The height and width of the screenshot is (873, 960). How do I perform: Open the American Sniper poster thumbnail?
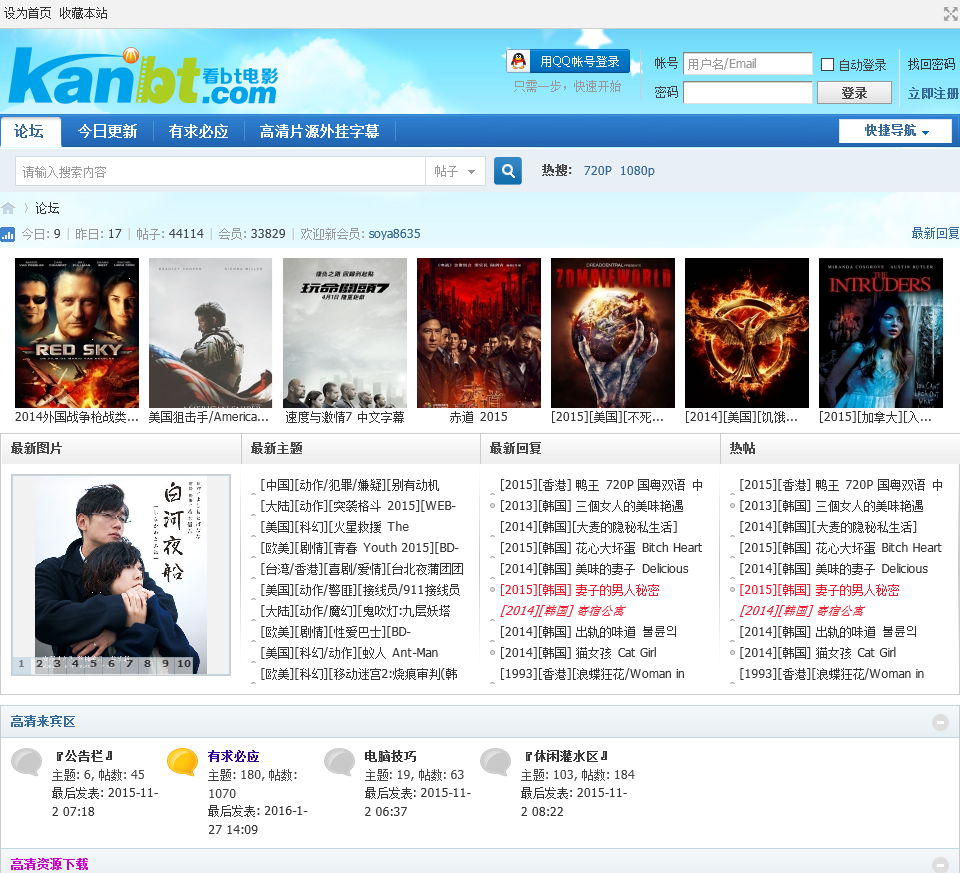(x=210, y=332)
